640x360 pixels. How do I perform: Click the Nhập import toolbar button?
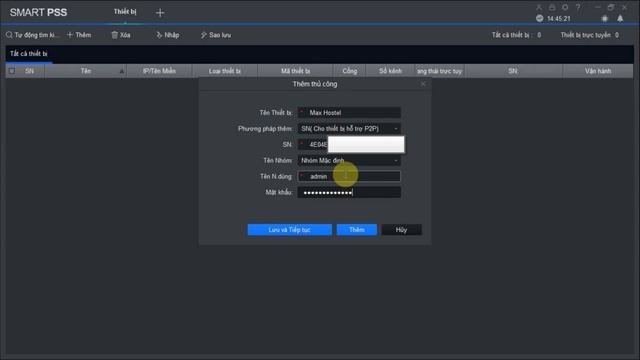coord(168,35)
